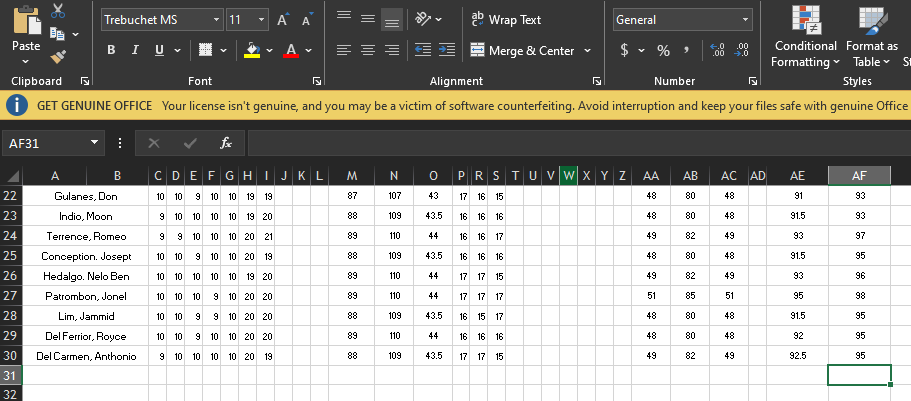This screenshot has width=911, height=401.
Task: Select cell with Del Carmen, Anthonio
Action: pos(86,356)
